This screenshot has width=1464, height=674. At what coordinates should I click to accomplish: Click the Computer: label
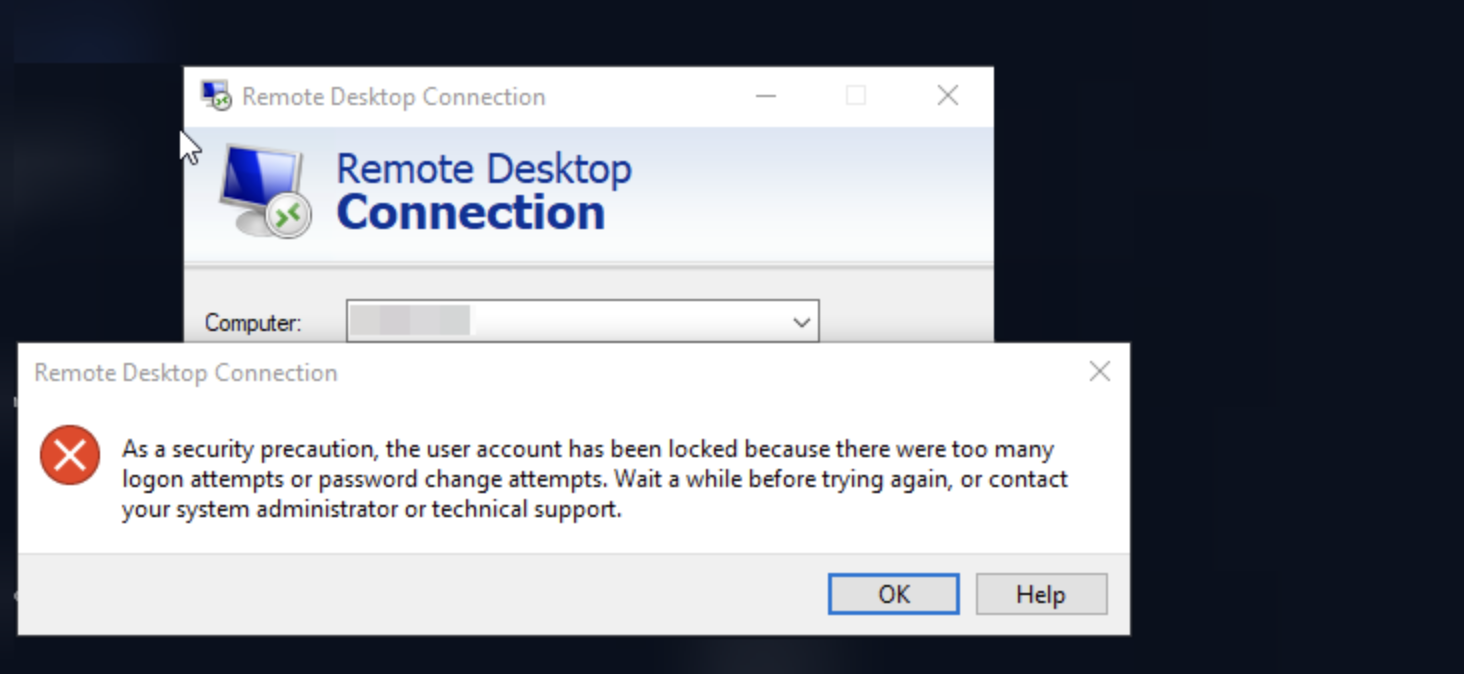253,323
